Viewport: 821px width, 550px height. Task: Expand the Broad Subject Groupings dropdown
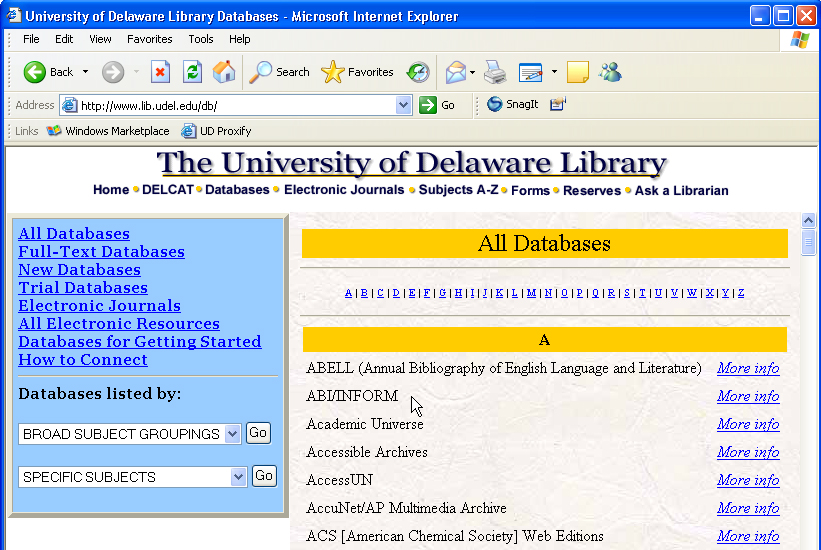click(233, 434)
